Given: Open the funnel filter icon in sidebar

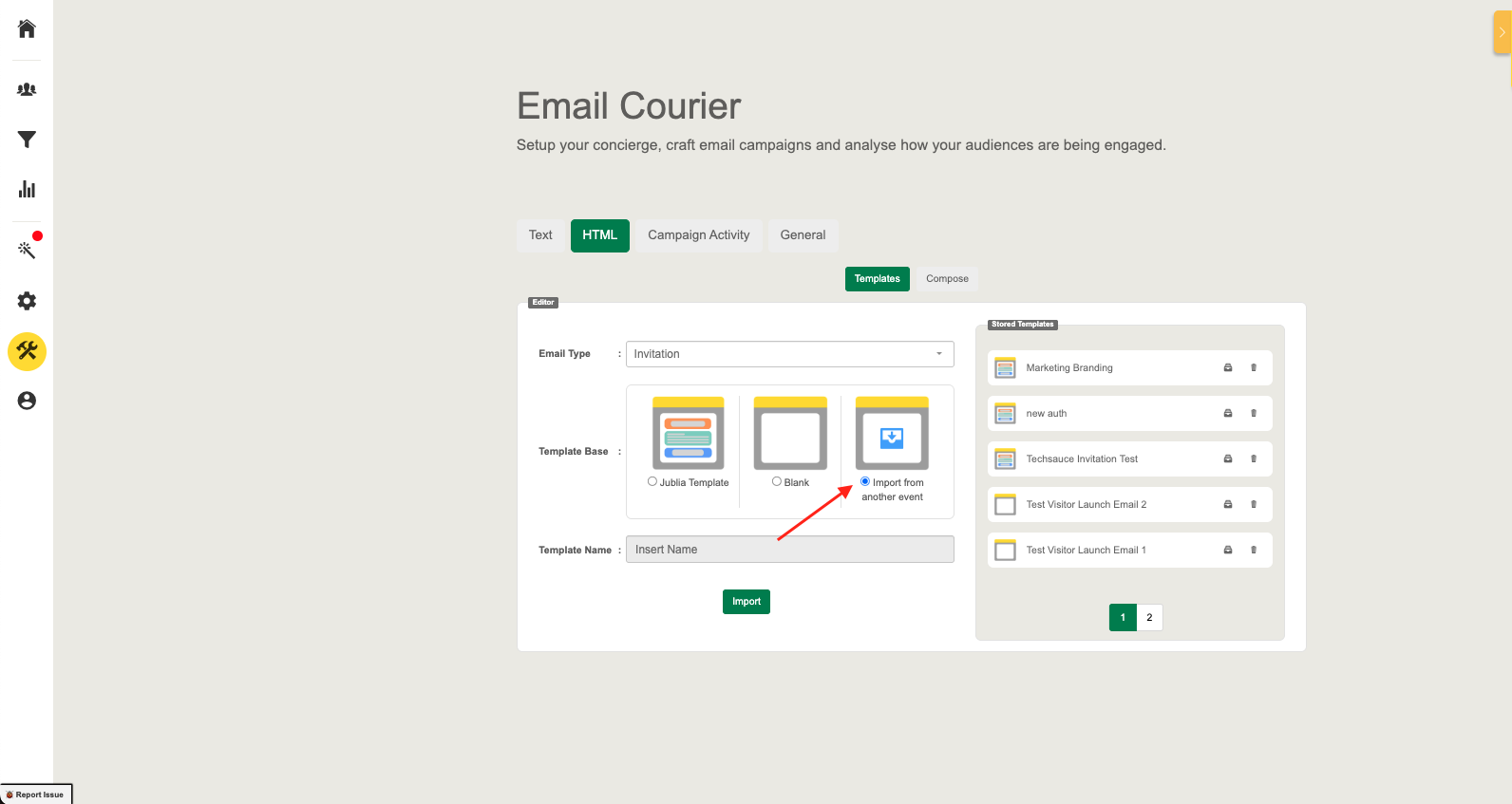Looking at the screenshot, I should pos(27,140).
